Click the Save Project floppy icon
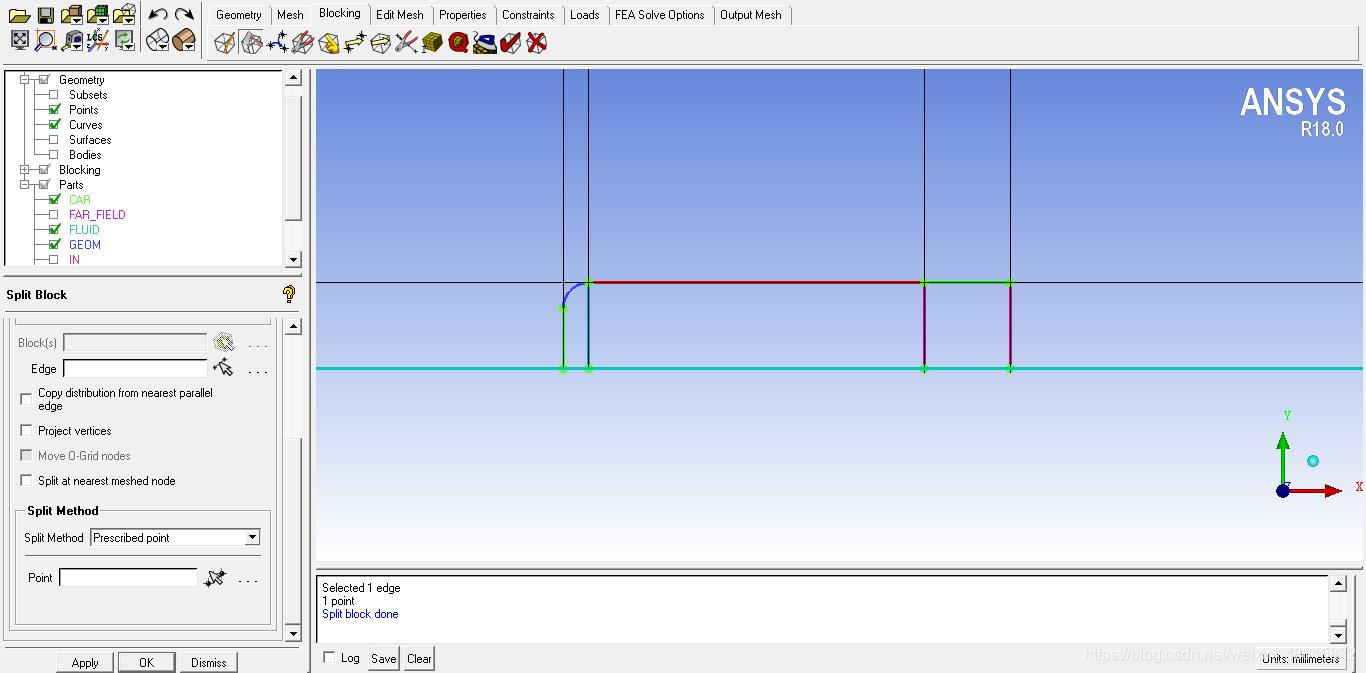This screenshot has height=673, width=1366. (x=45, y=15)
